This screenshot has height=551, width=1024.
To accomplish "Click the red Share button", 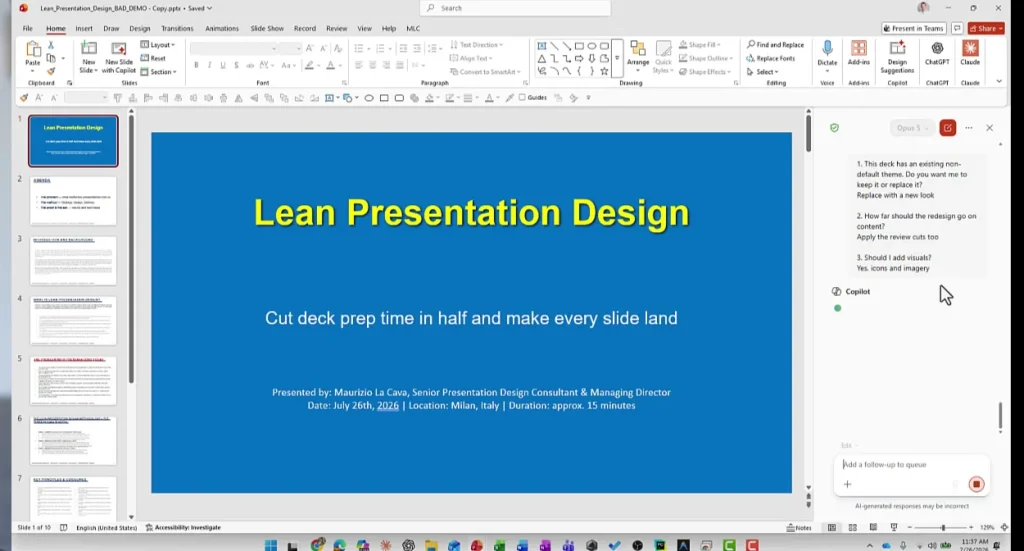I will pos(986,28).
